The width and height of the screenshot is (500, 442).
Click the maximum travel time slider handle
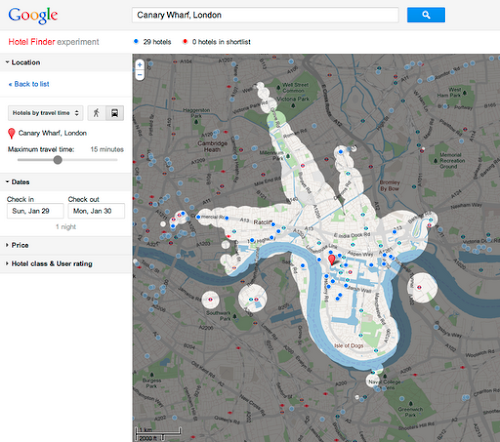(58, 160)
